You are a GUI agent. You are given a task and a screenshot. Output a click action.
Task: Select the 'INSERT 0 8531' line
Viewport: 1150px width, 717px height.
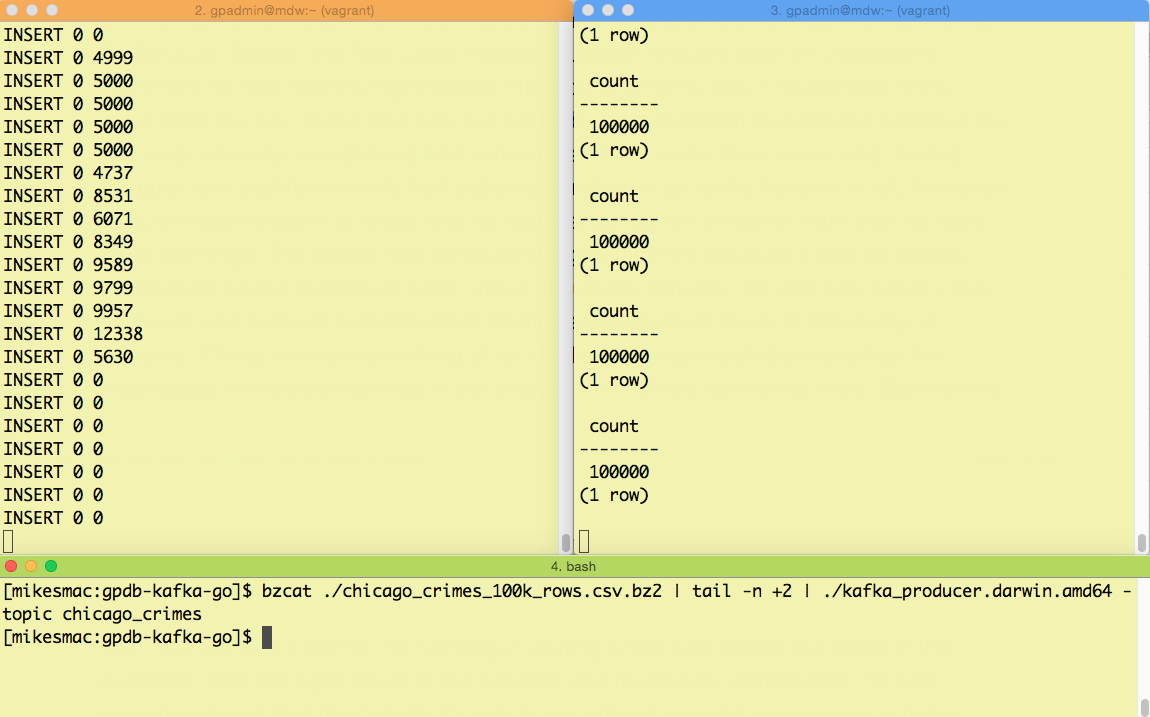click(68, 196)
